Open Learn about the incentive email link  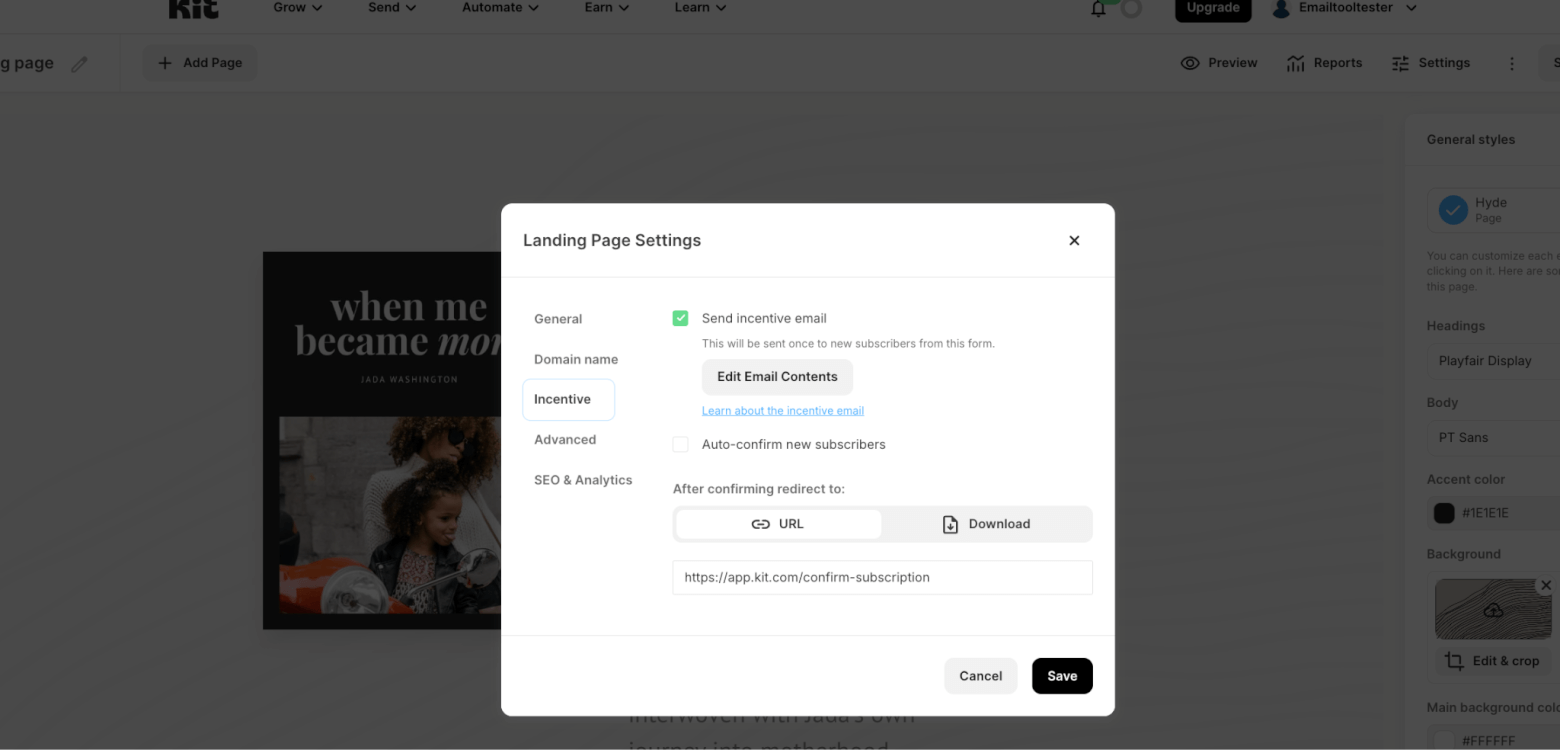(x=783, y=411)
